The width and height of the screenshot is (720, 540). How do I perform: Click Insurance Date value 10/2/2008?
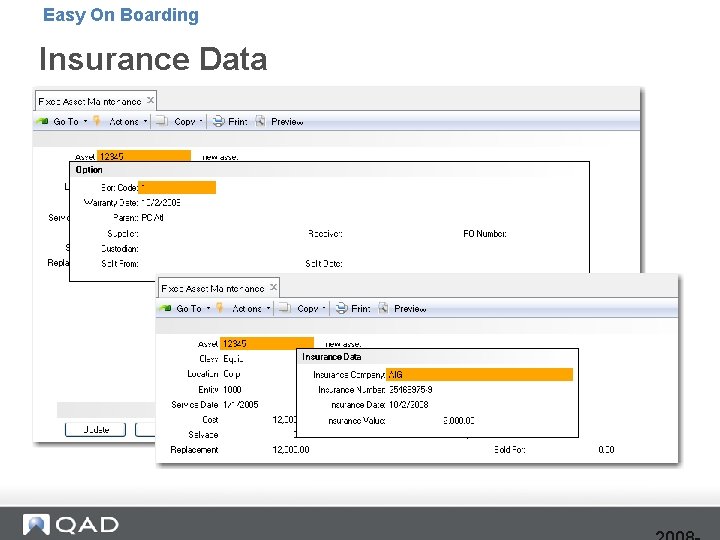[409, 405]
